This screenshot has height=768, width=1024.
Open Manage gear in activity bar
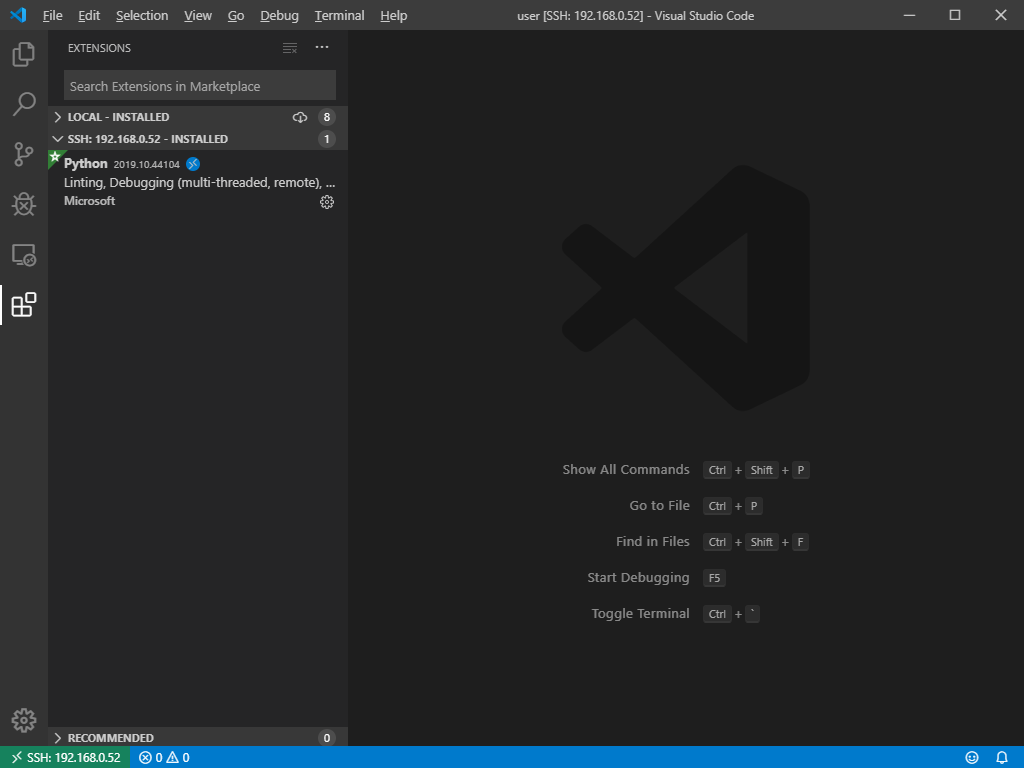tap(24, 720)
